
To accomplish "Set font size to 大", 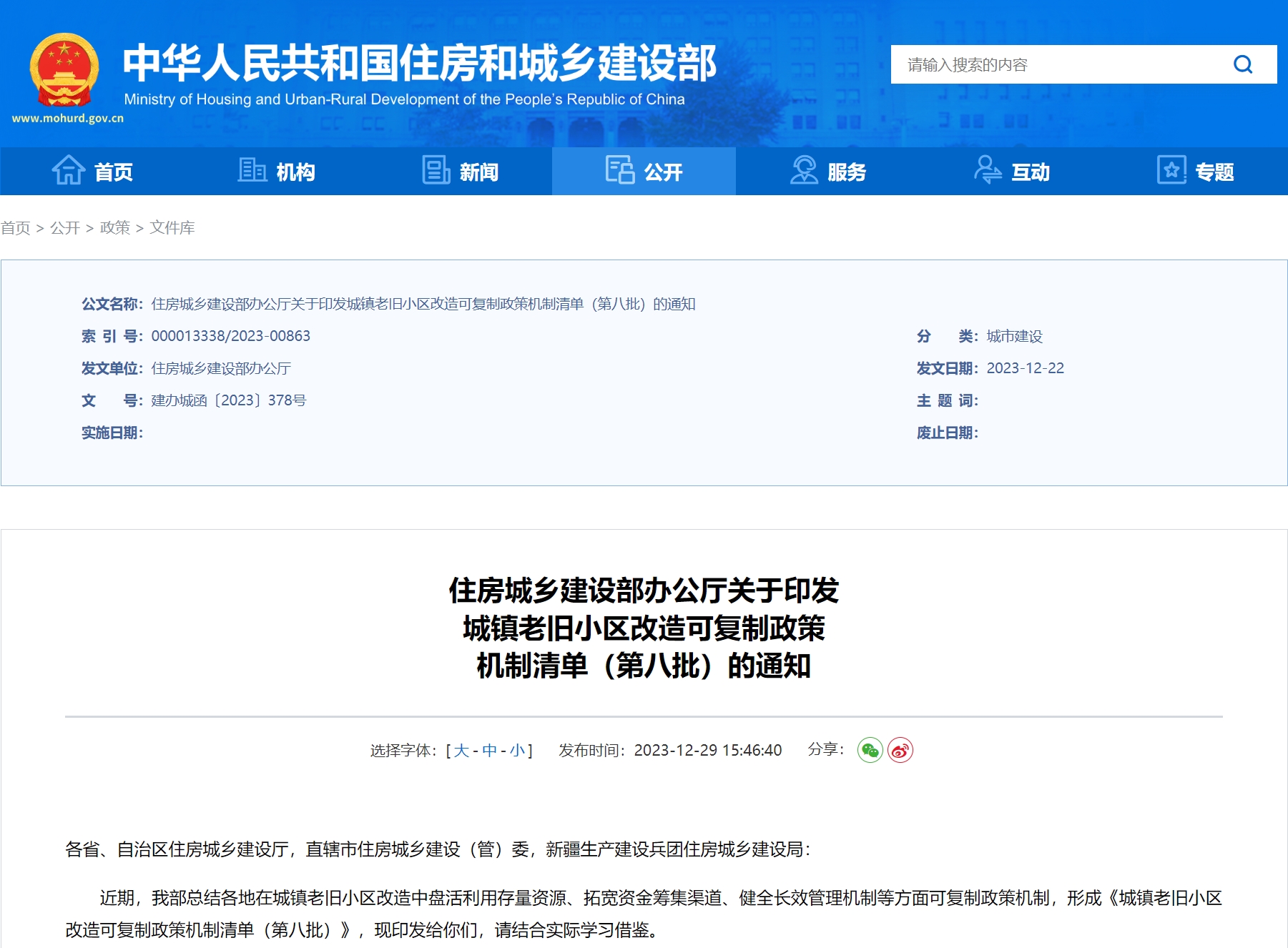I will click(461, 750).
